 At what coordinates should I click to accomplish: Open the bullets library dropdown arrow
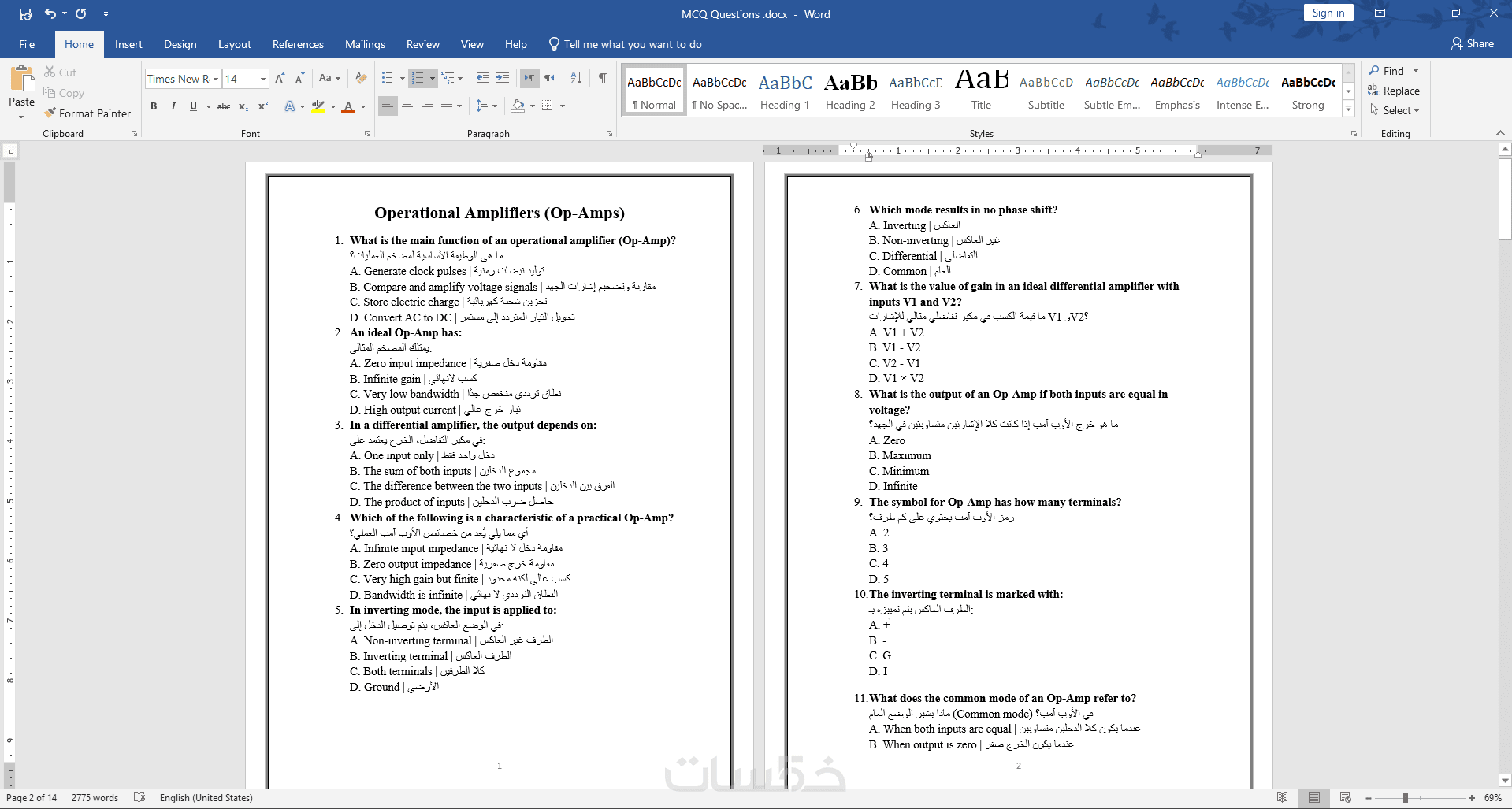[402, 78]
